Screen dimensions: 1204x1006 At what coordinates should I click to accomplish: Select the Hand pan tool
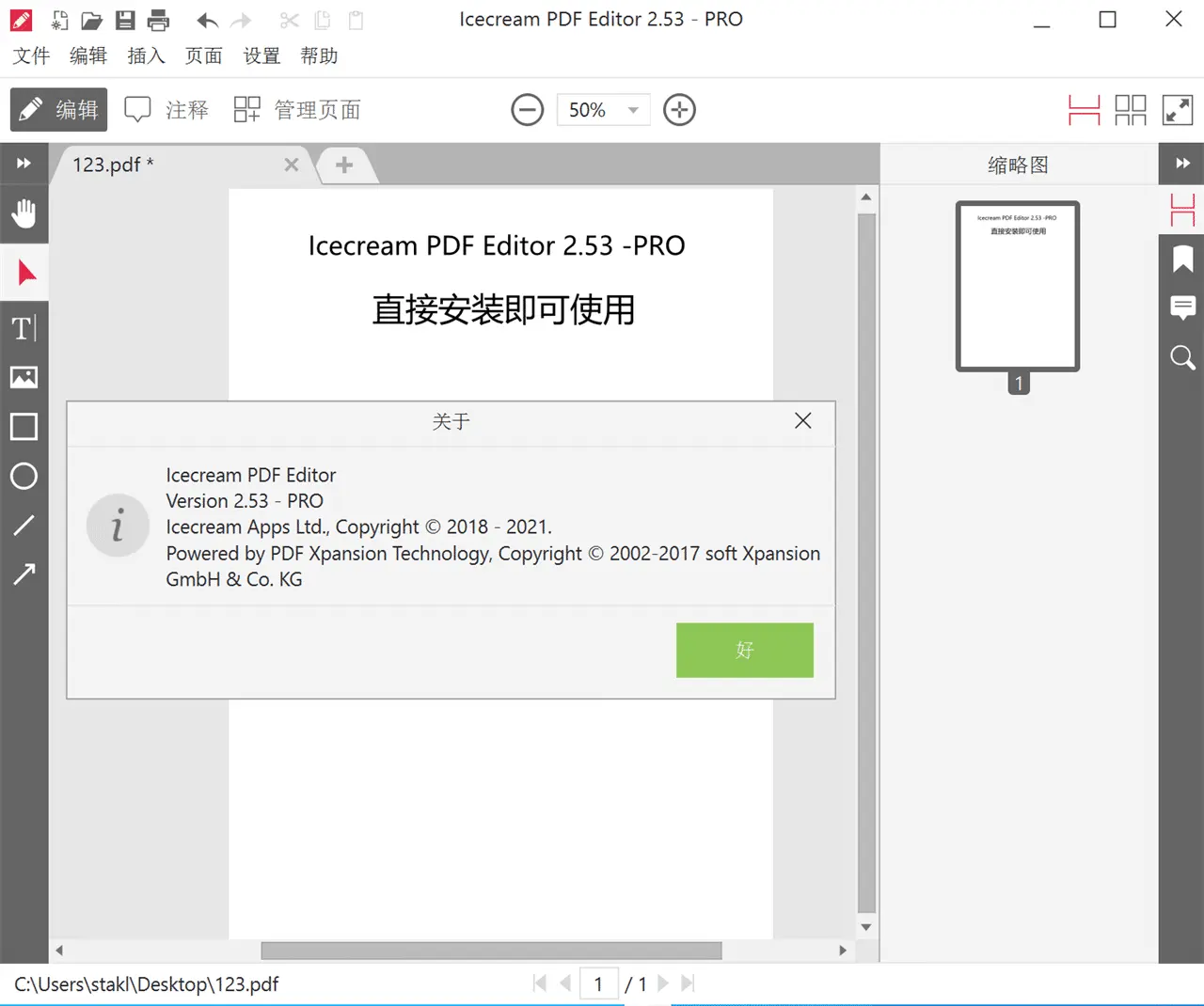[x=24, y=214]
